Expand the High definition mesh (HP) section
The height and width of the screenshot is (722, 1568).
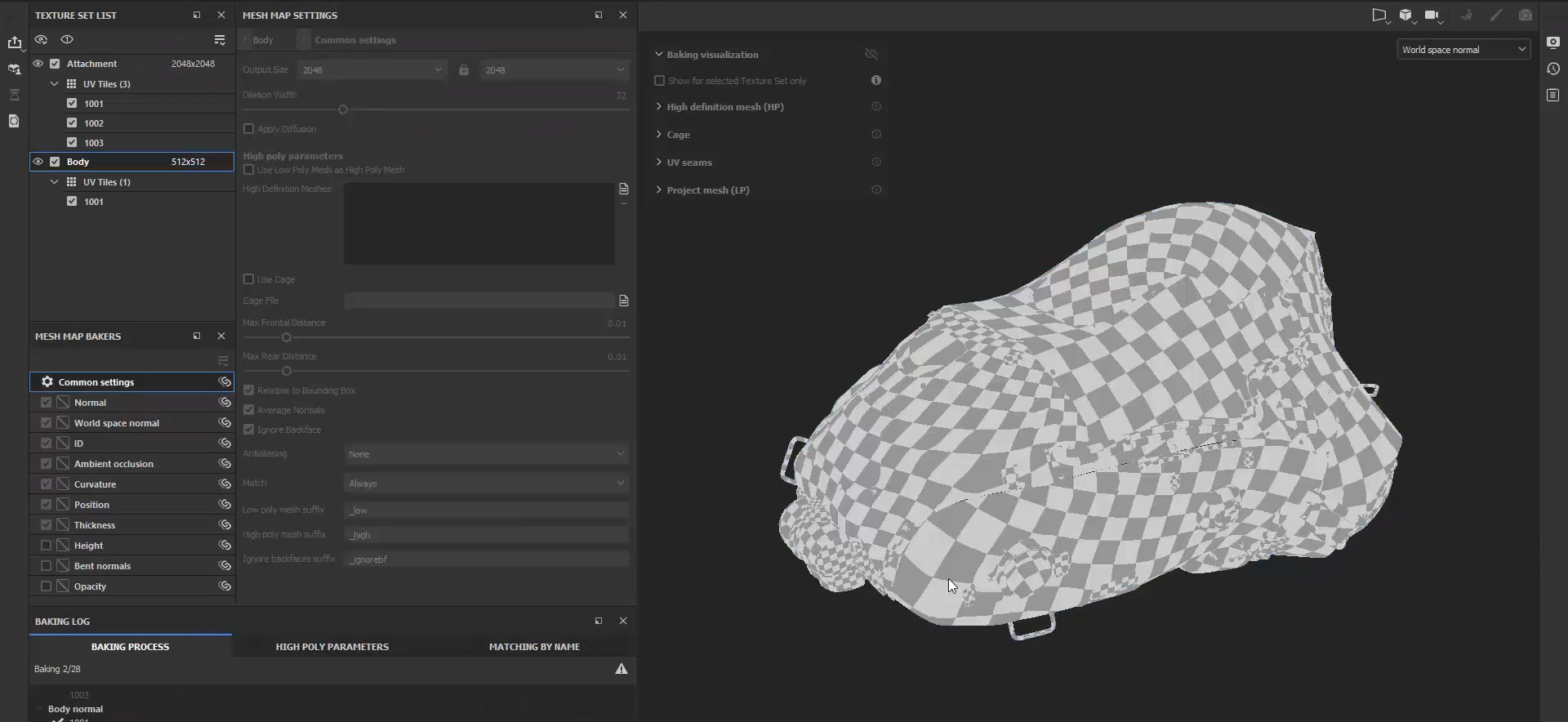[x=659, y=107]
